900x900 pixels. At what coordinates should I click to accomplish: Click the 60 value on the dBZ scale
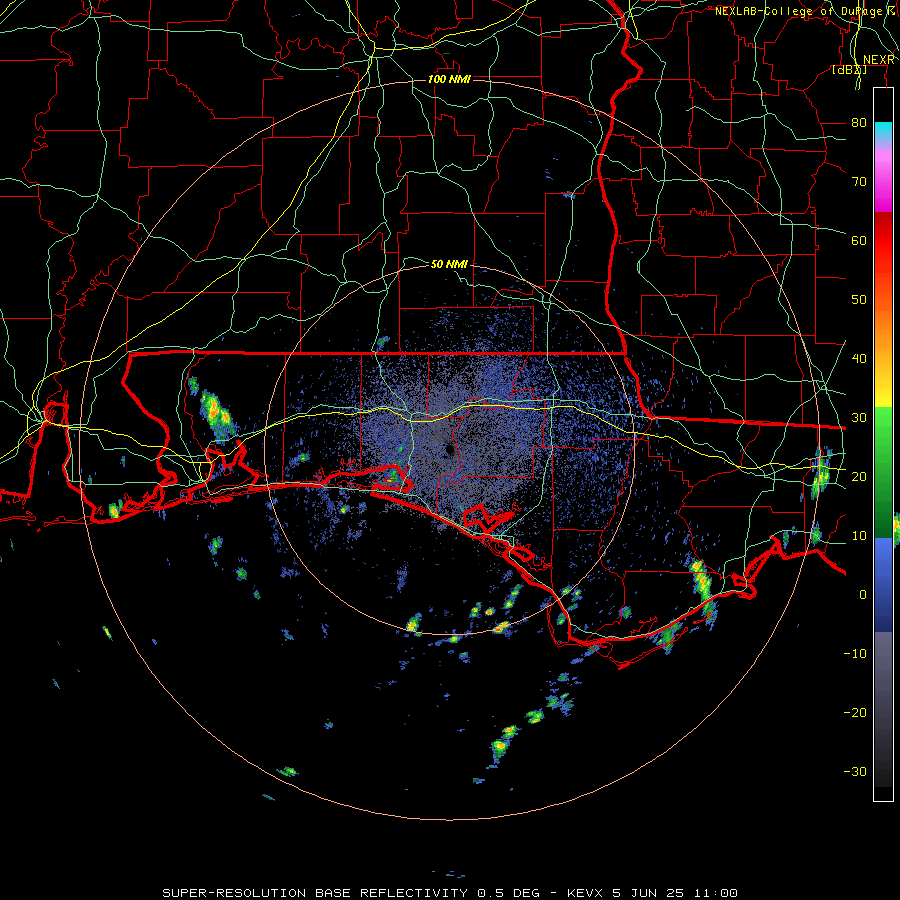[859, 240]
